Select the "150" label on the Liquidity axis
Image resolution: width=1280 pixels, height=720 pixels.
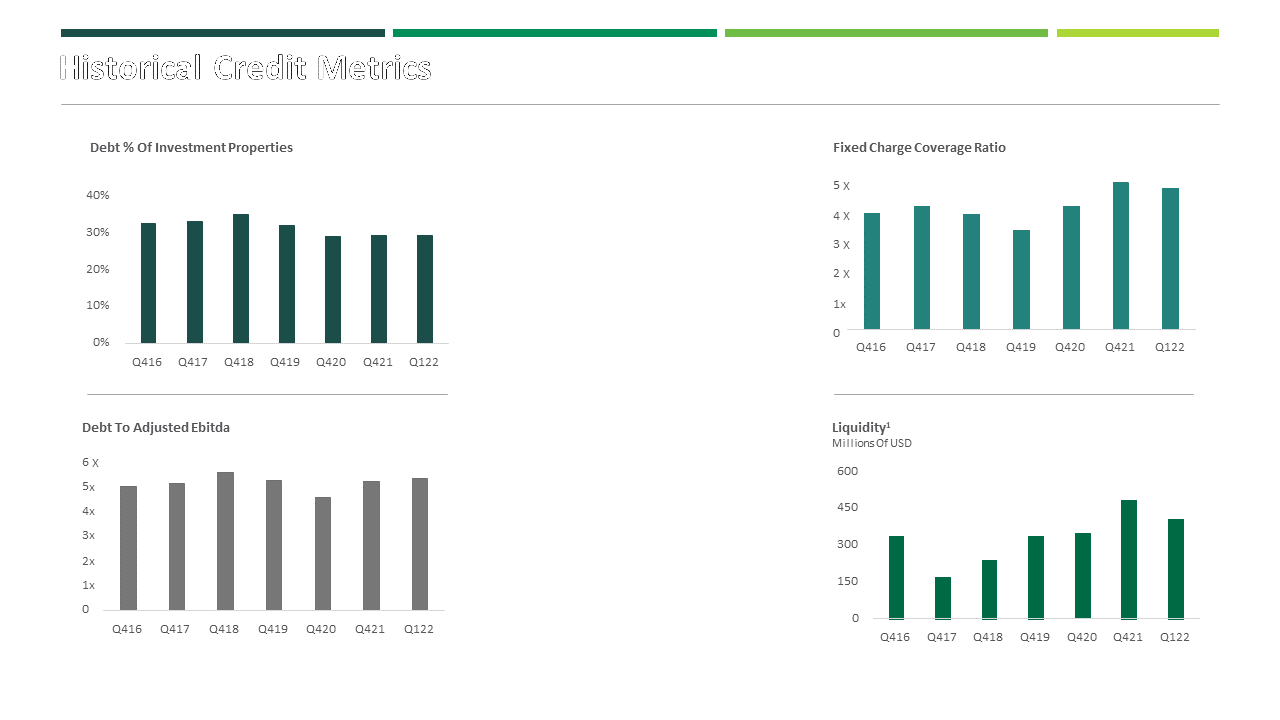pyautogui.click(x=848, y=581)
